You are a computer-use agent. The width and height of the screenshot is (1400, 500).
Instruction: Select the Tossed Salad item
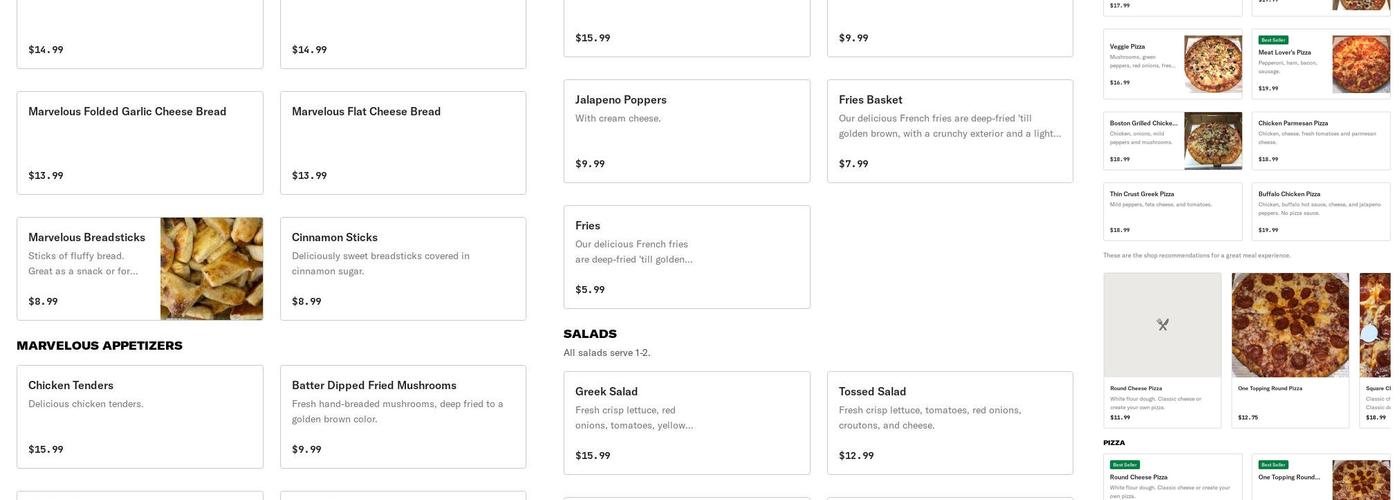pos(949,423)
